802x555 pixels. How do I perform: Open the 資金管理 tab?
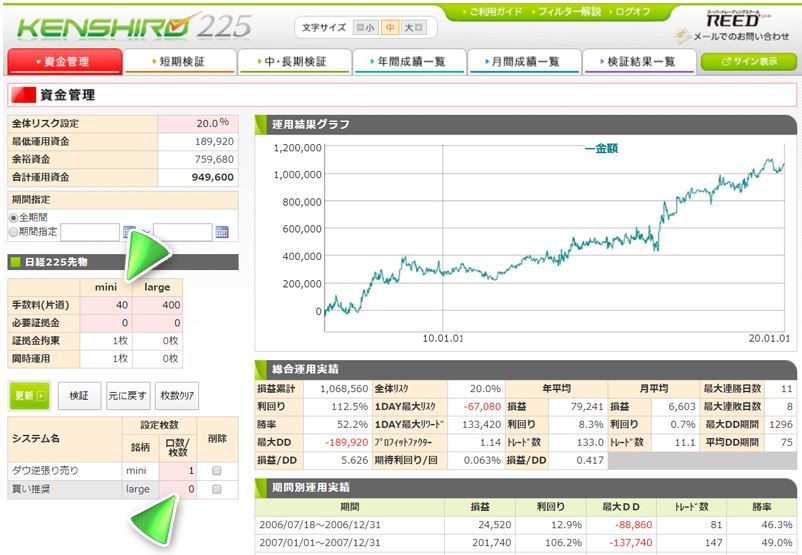click(x=65, y=62)
